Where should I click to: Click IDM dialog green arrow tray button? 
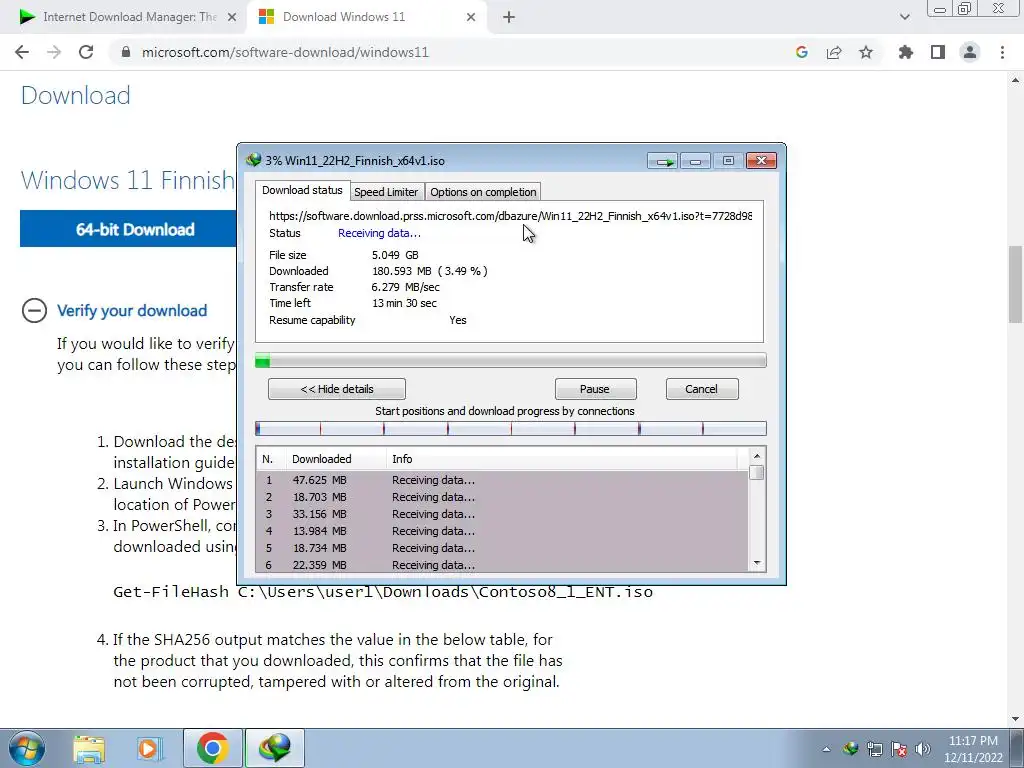click(x=663, y=161)
